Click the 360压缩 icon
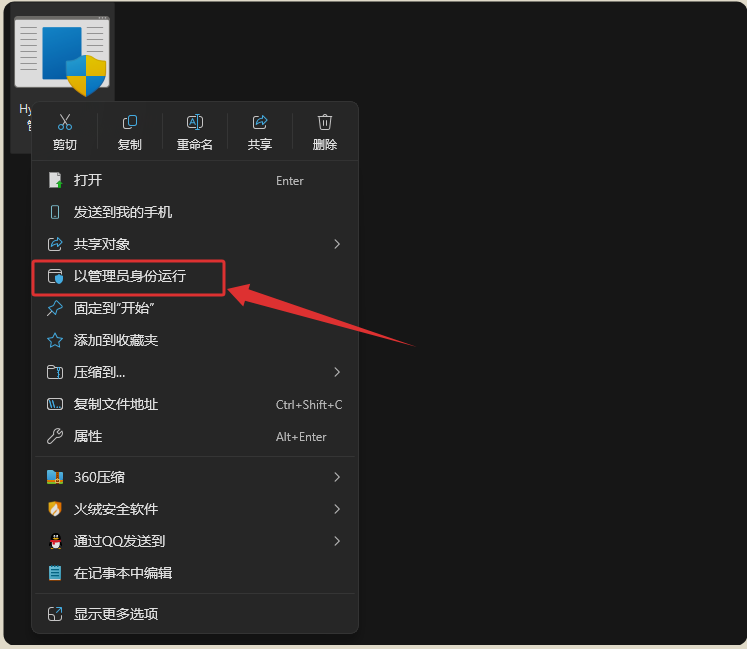Viewport: 747px width, 649px height. tap(55, 477)
